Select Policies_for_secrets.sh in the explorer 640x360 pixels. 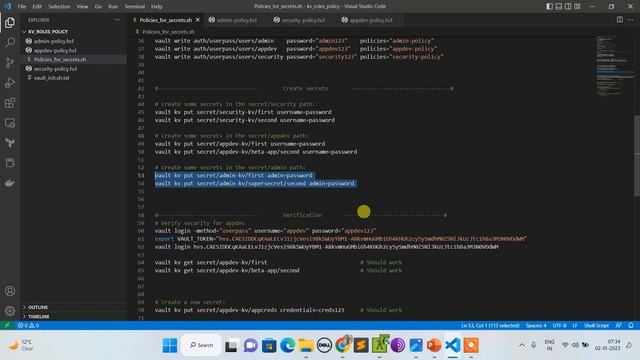pyautogui.click(x=73, y=59)
